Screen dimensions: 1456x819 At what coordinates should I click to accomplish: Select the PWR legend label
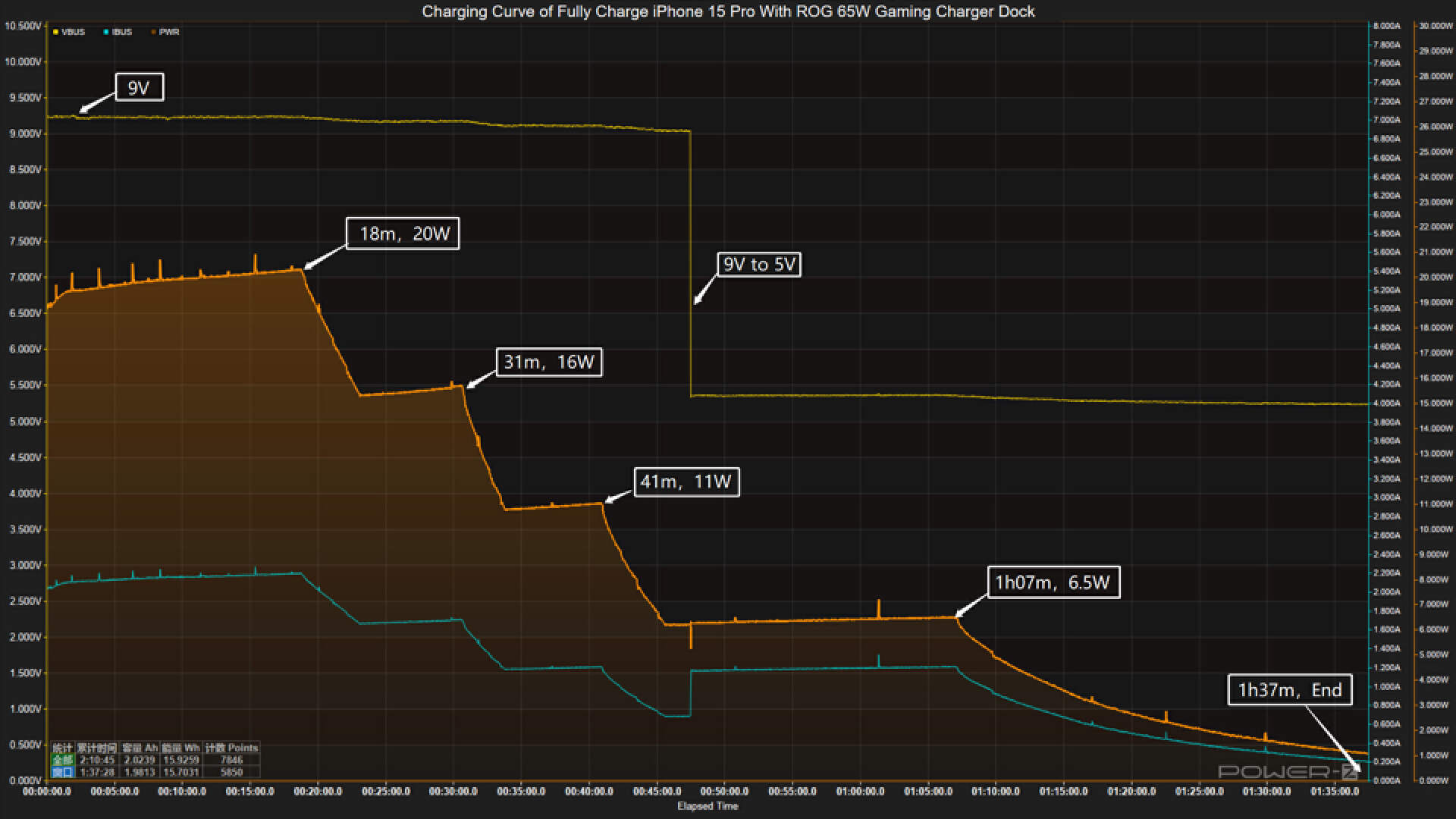point(169,32)
